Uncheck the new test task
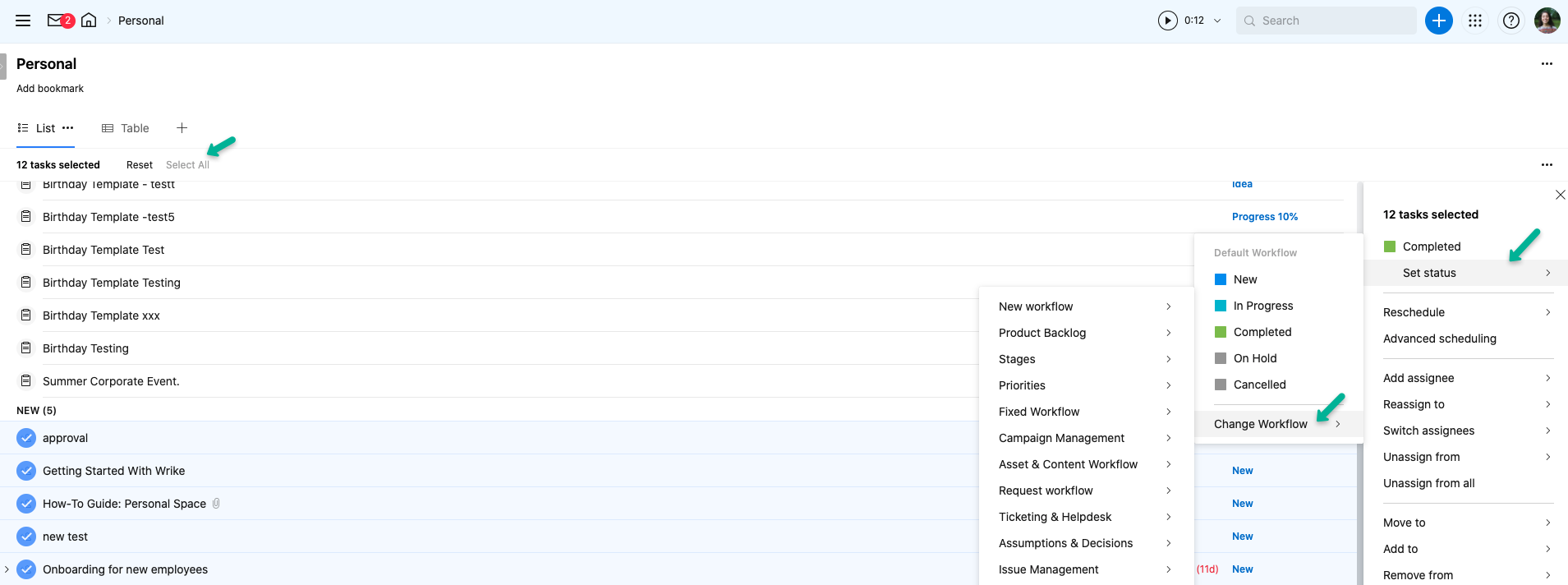 26,537
